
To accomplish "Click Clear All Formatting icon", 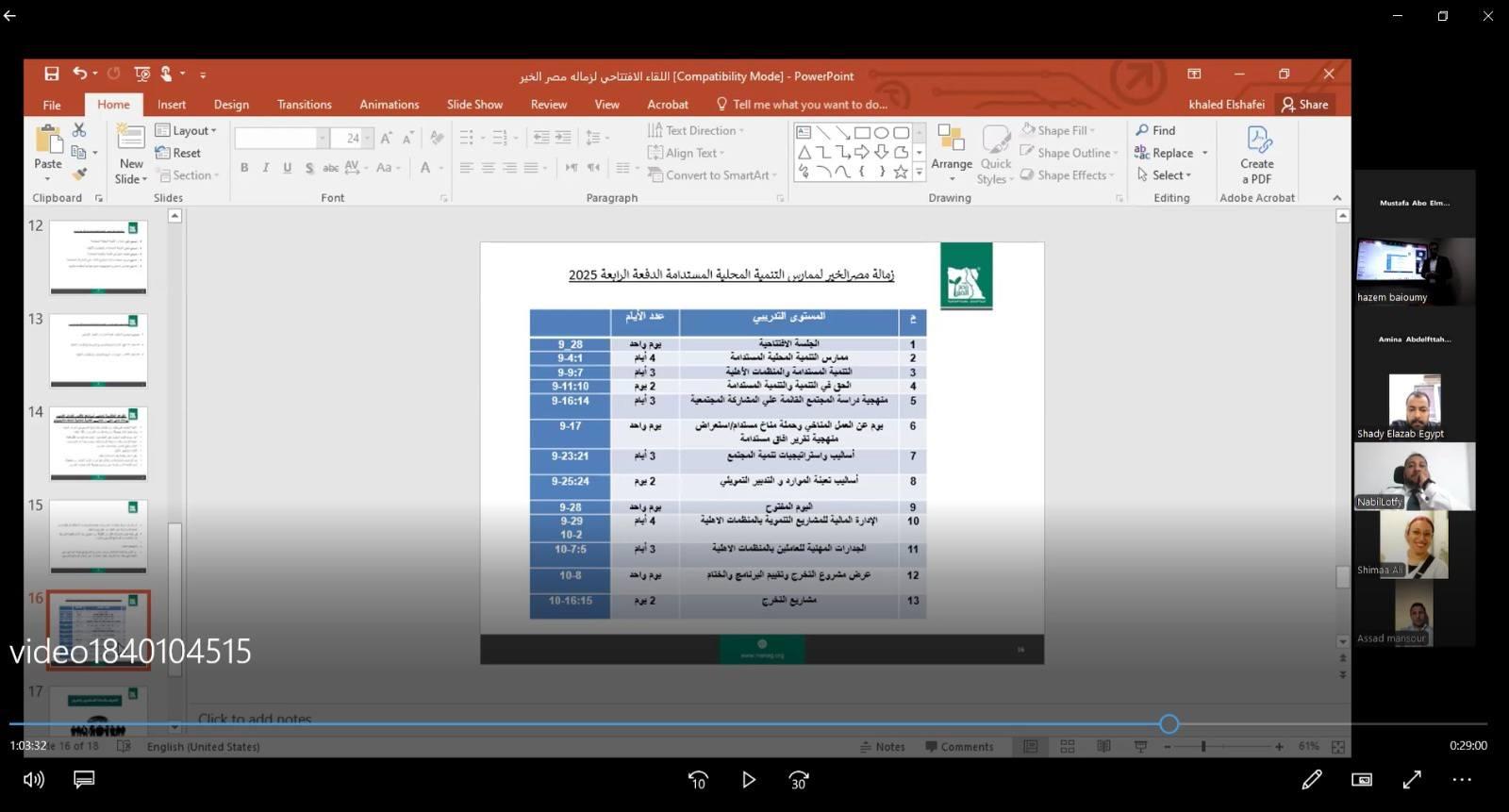I will click(x=437, y=138).
